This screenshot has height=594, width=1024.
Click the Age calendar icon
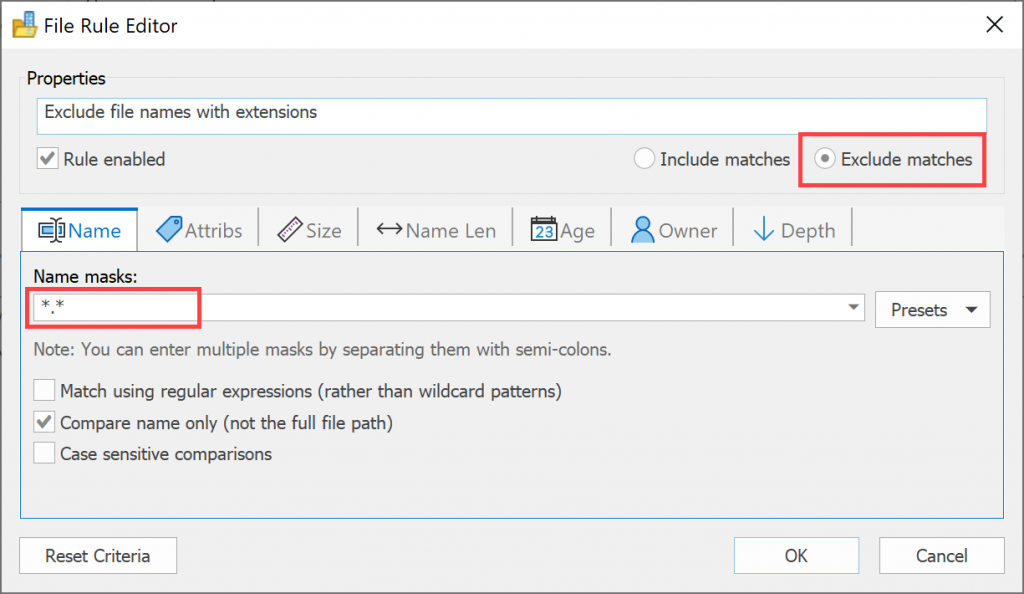pos(543,229)
